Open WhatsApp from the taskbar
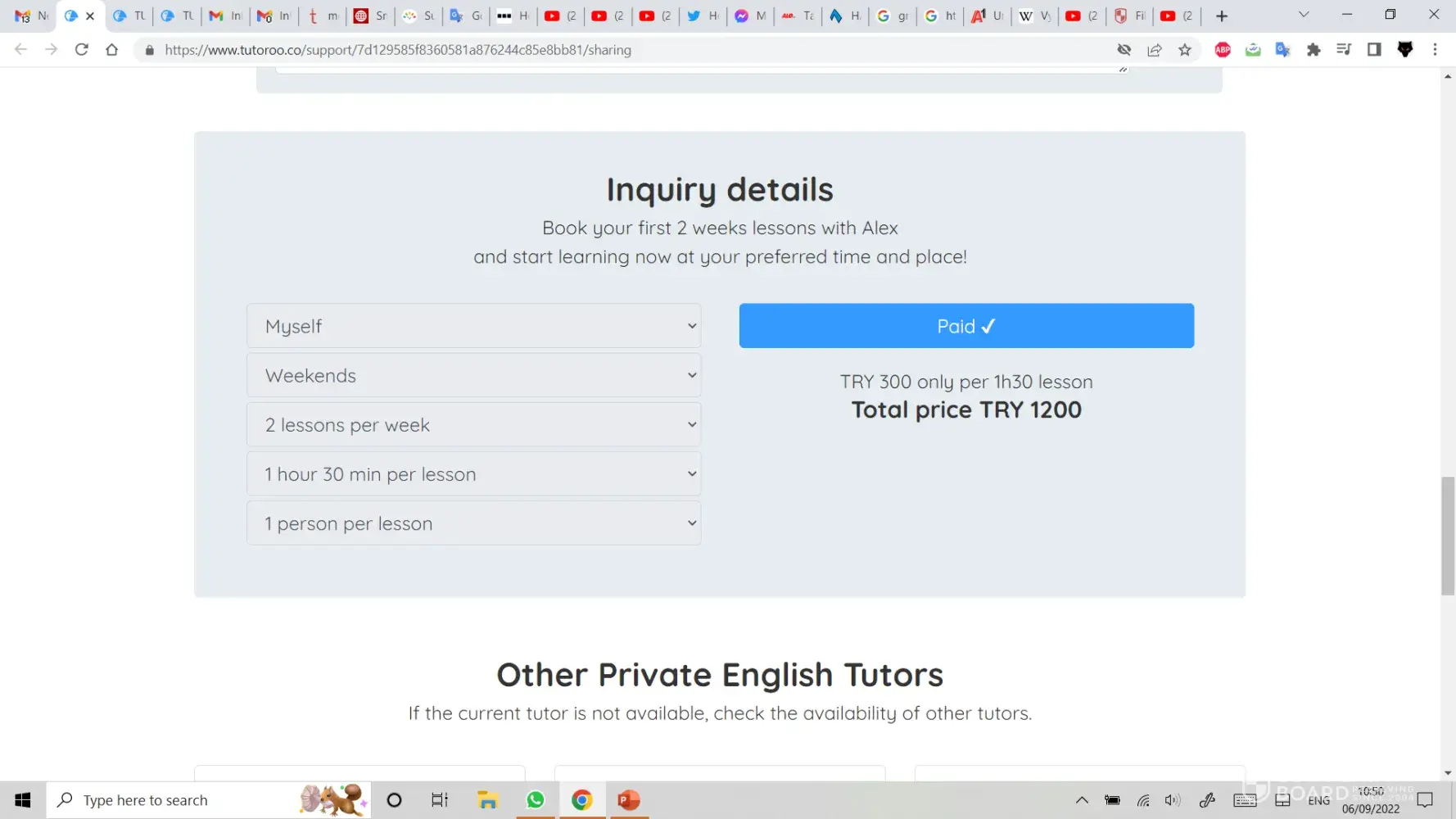This screenshot has width=1456, height=819. tap(536, 800)
